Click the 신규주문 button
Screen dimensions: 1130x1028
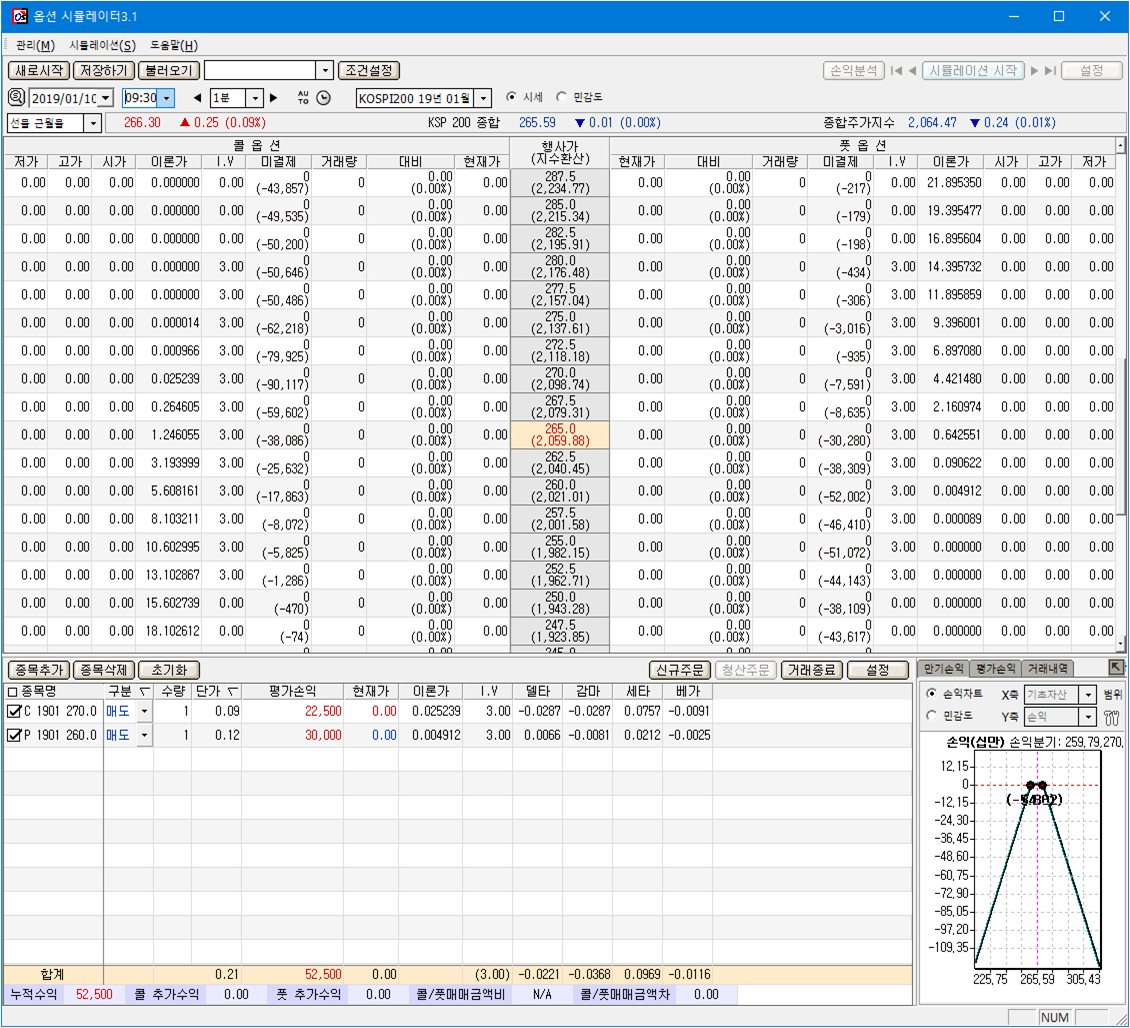click(680, 670)
